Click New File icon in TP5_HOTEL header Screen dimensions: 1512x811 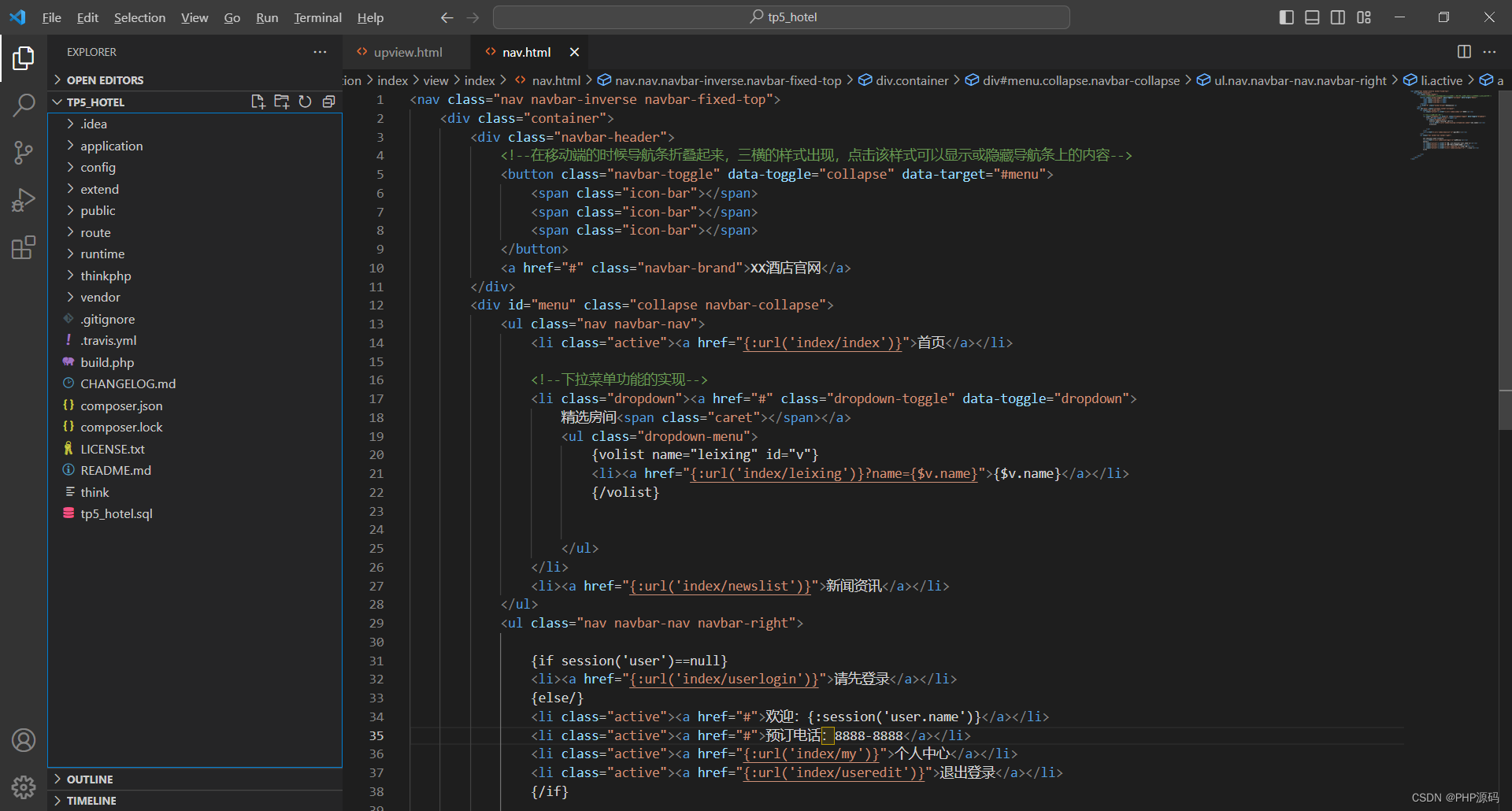point(258,102)
